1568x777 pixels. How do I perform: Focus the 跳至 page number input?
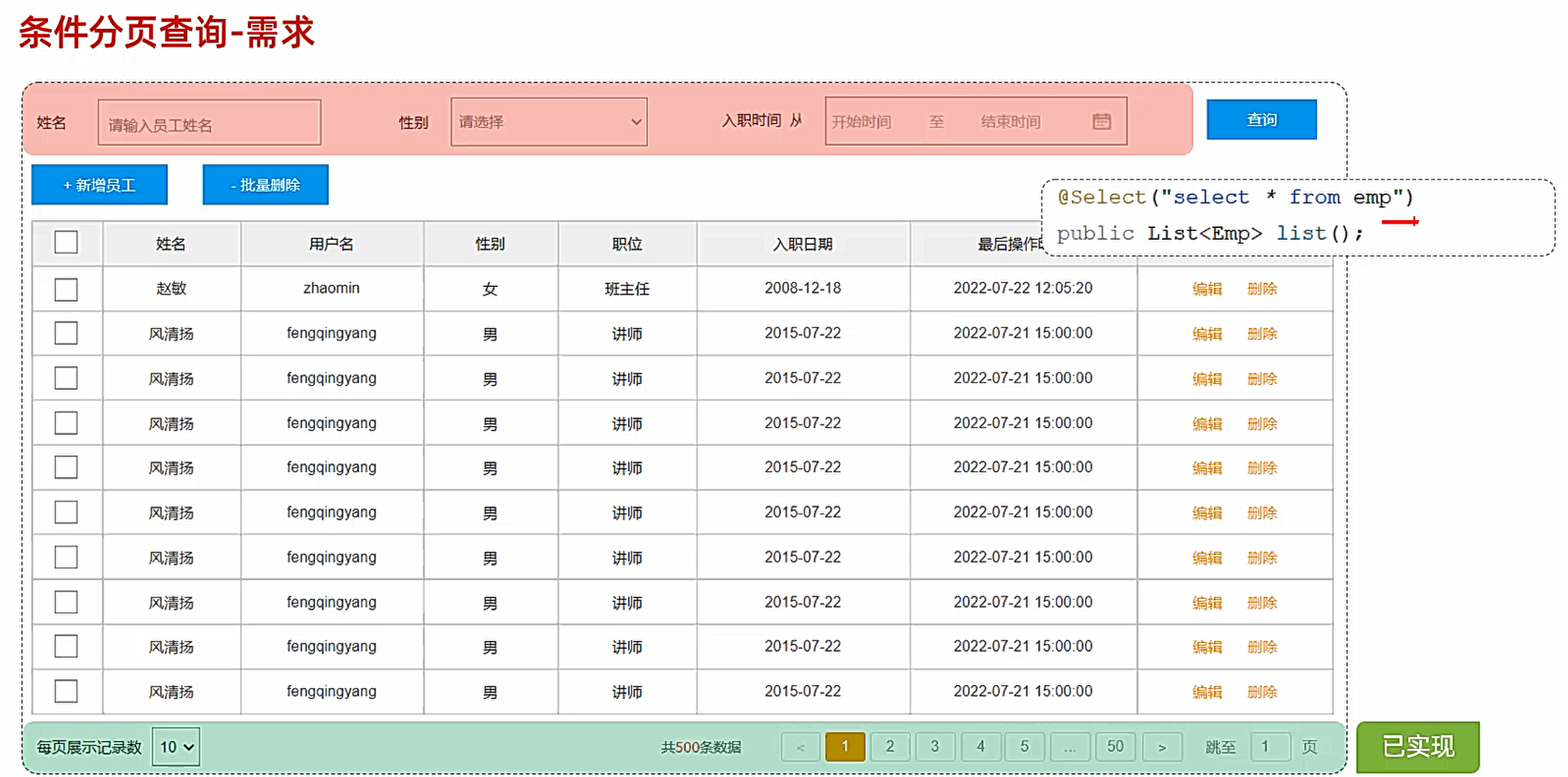pyautogui.click(x=1271, y=747)
